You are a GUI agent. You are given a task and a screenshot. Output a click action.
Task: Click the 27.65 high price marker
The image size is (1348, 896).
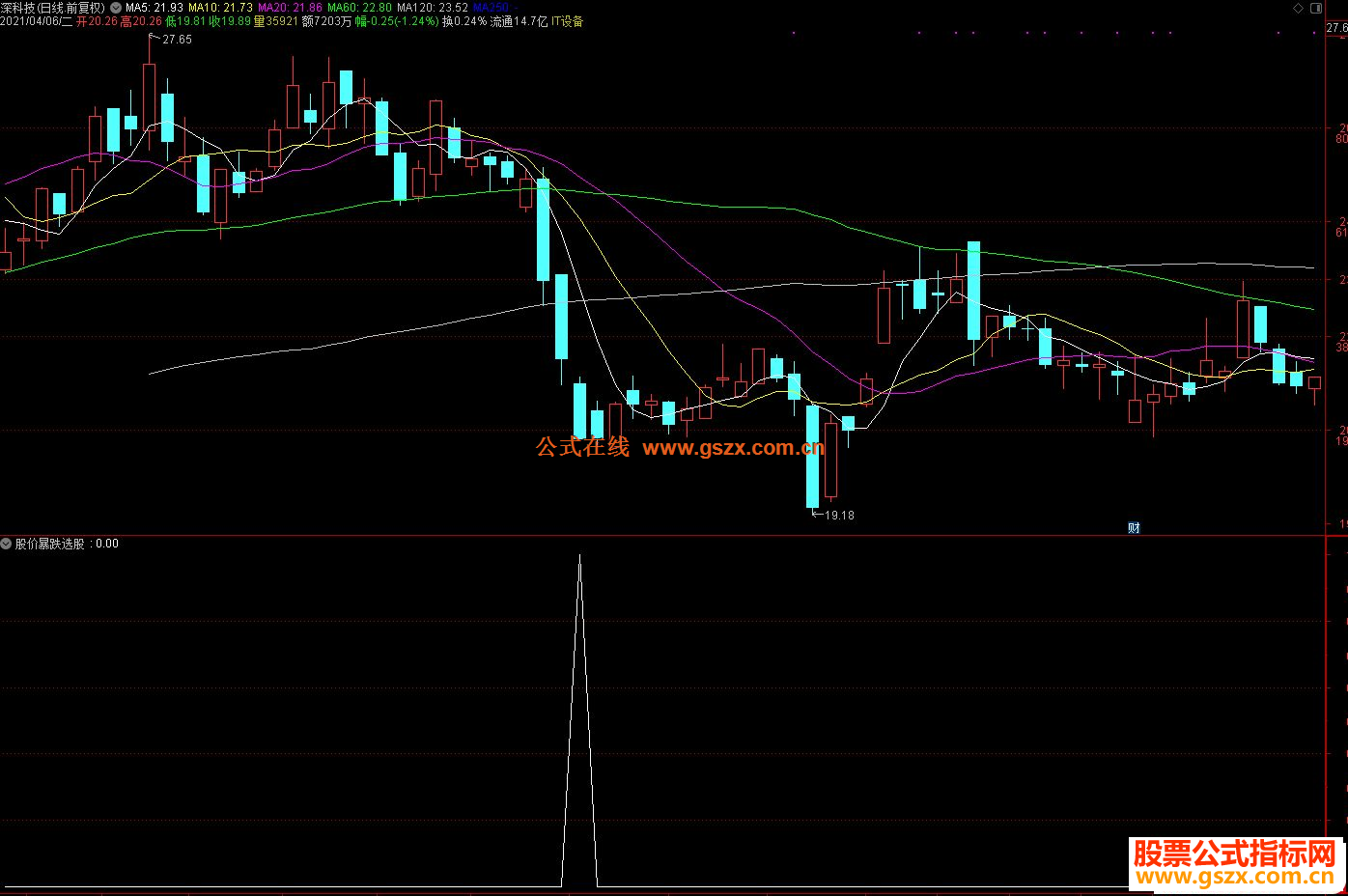[x=177, y=40]
